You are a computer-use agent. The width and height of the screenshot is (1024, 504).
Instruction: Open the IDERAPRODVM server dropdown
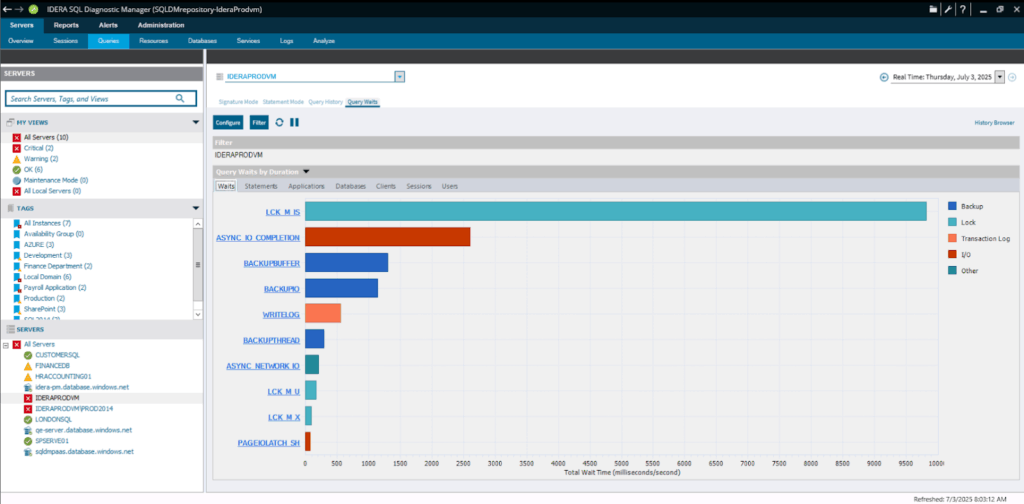[400, 77]
